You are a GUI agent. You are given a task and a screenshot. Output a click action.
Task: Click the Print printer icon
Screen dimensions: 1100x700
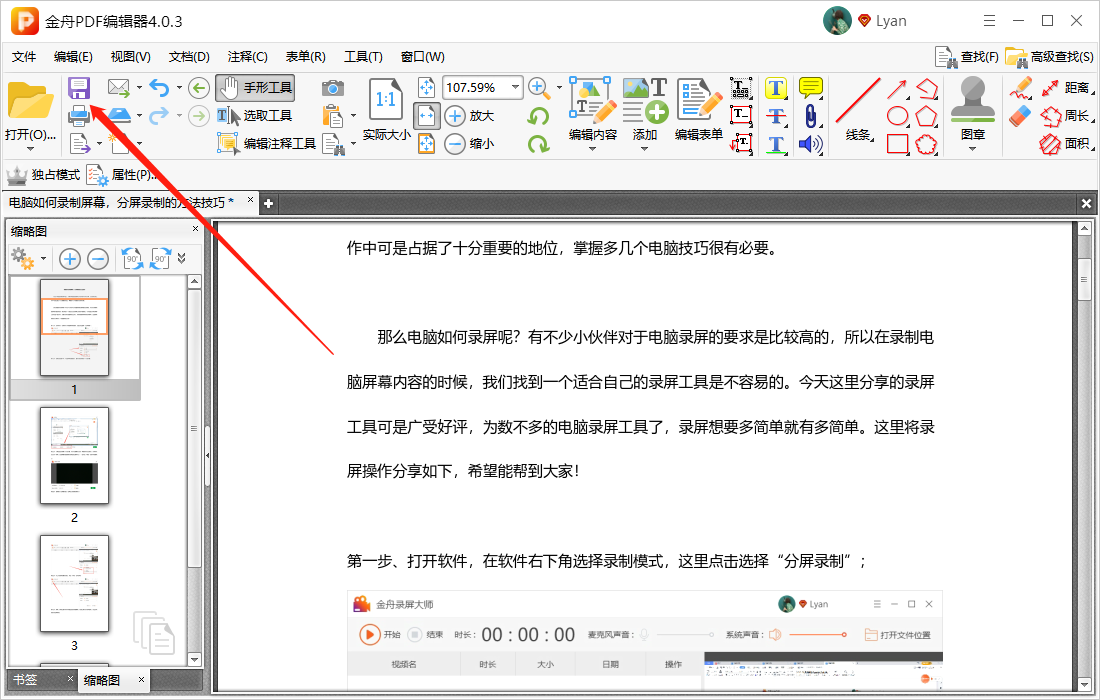[79, 115]
